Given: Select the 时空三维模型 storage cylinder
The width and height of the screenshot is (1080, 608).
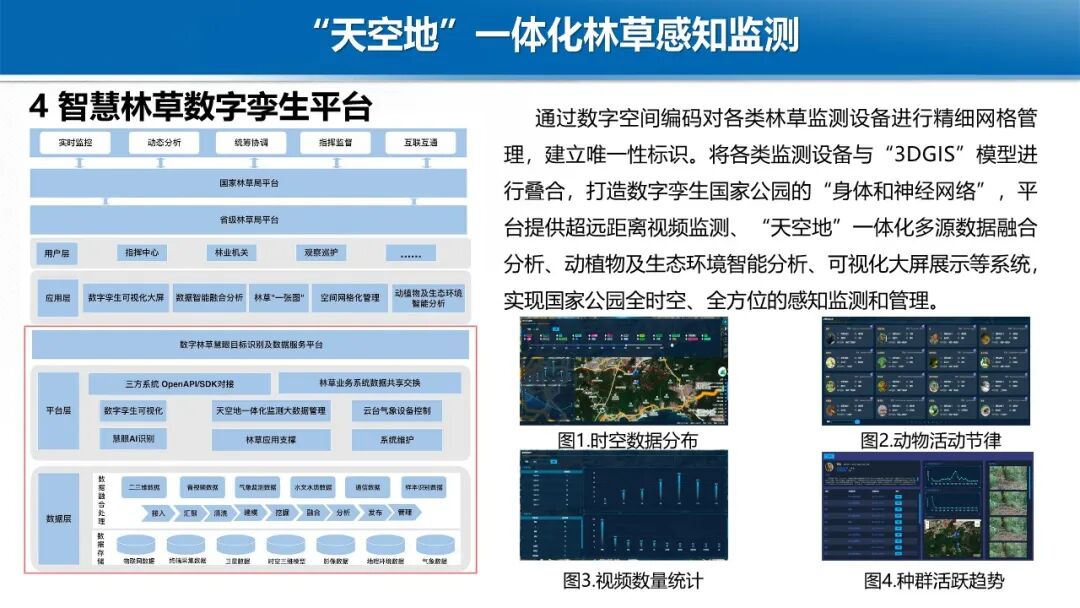Looking at the screenshot, I should 286,544.
